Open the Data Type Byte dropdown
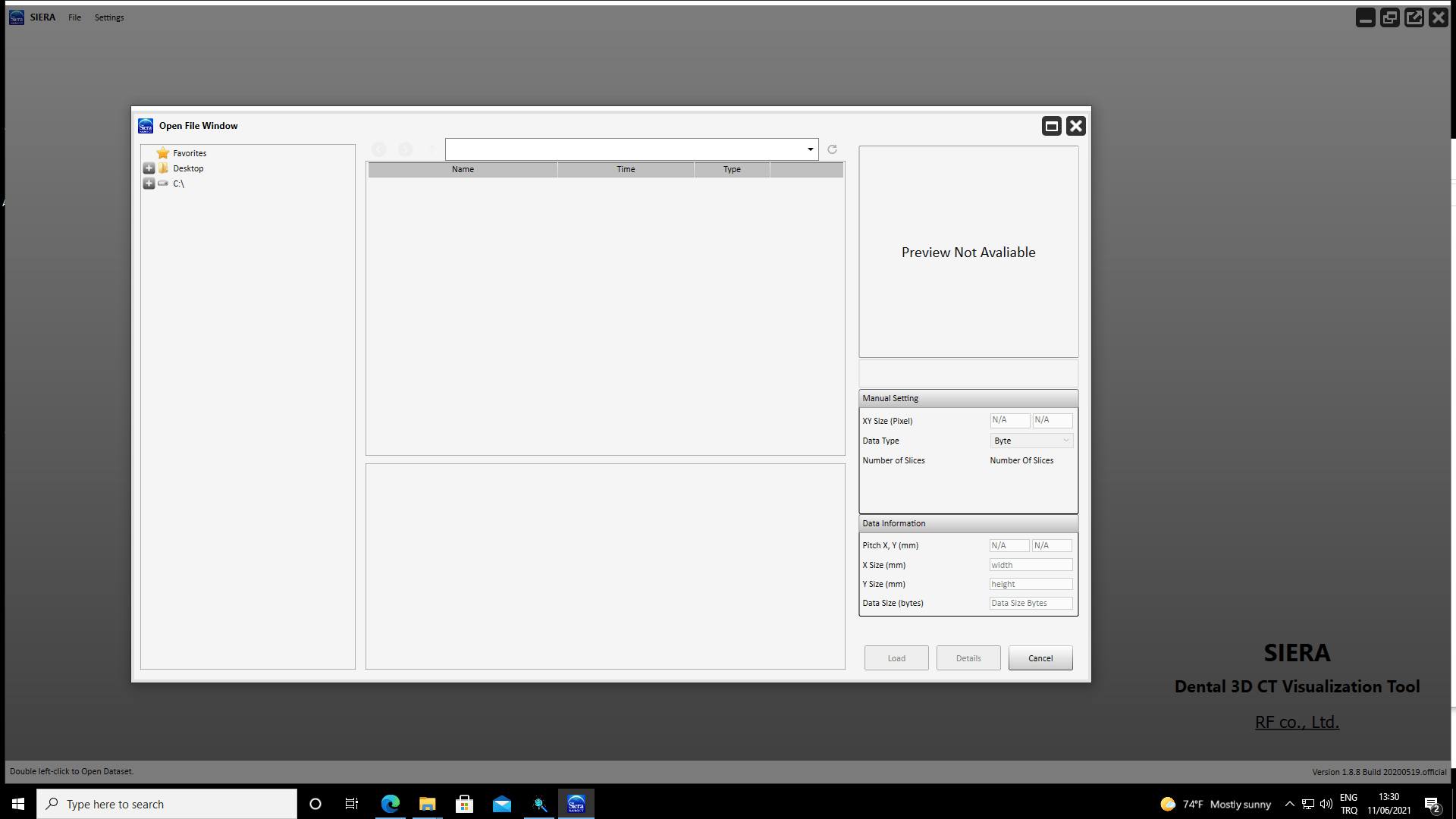 (x=1031, y=441)
